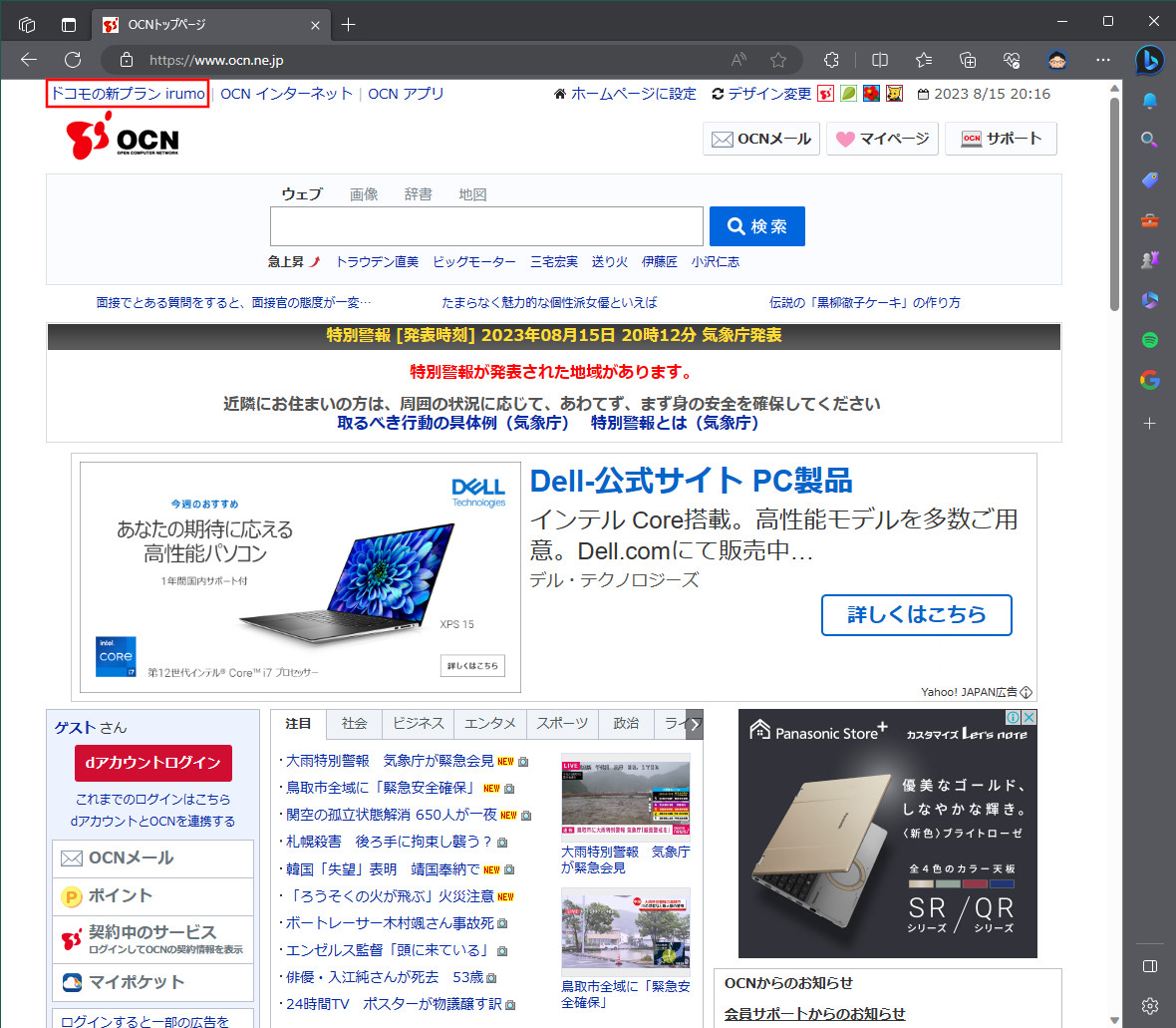
Task: Open the Workspaces icon
Action: click(27, 25)
